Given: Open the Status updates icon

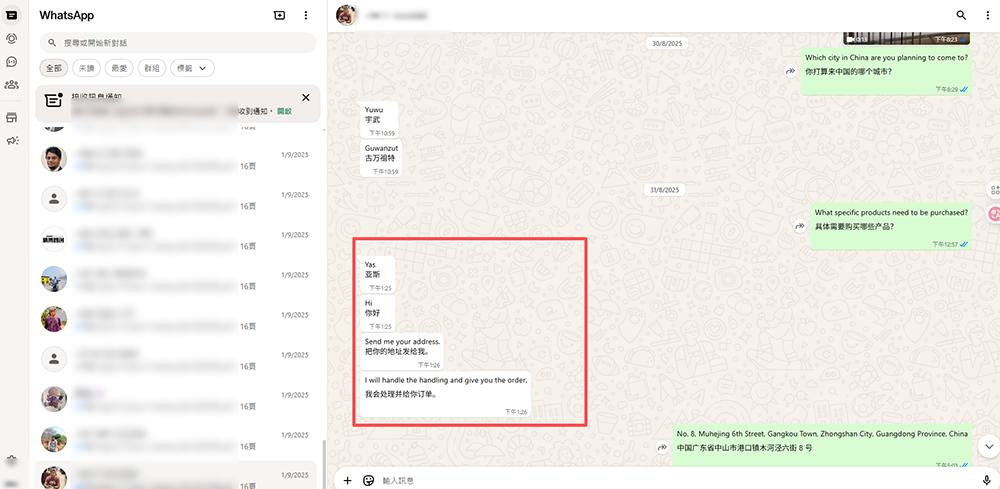Looking at the screenshot, I should point(11,38).
